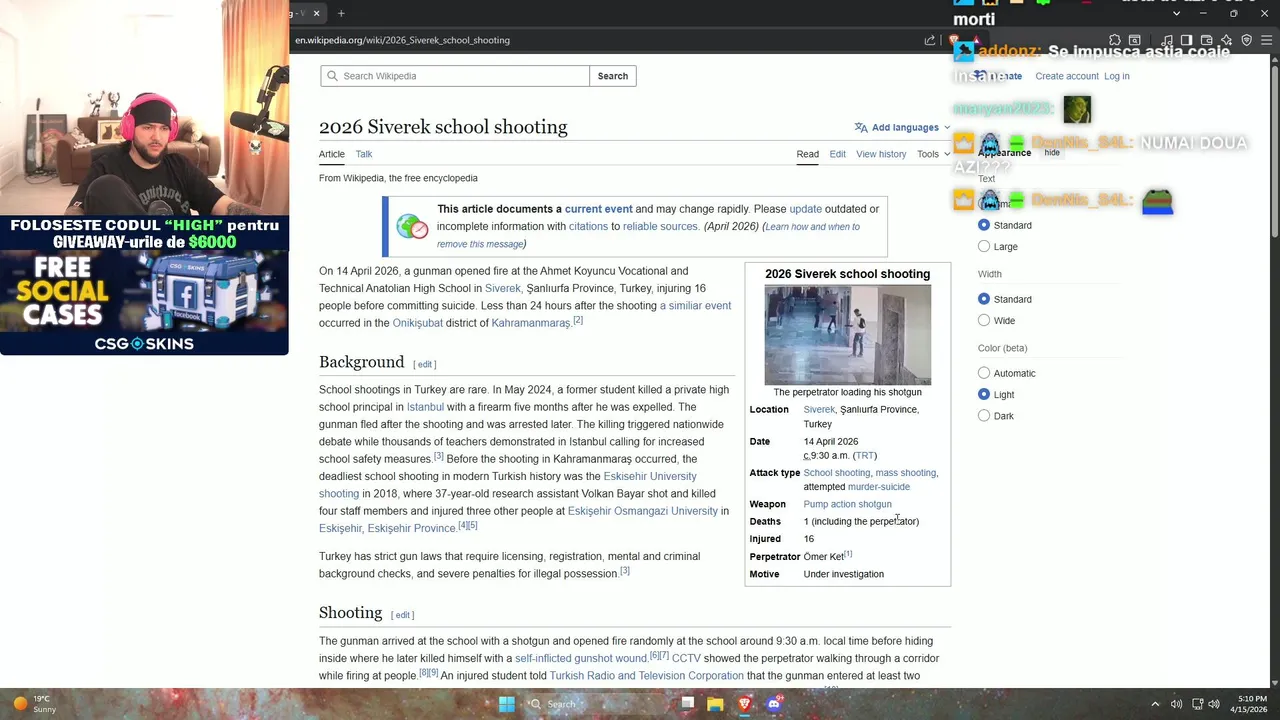Screen dimensions: 1280x720
Task: Click the Create account link
Action: click(1067, 76)
